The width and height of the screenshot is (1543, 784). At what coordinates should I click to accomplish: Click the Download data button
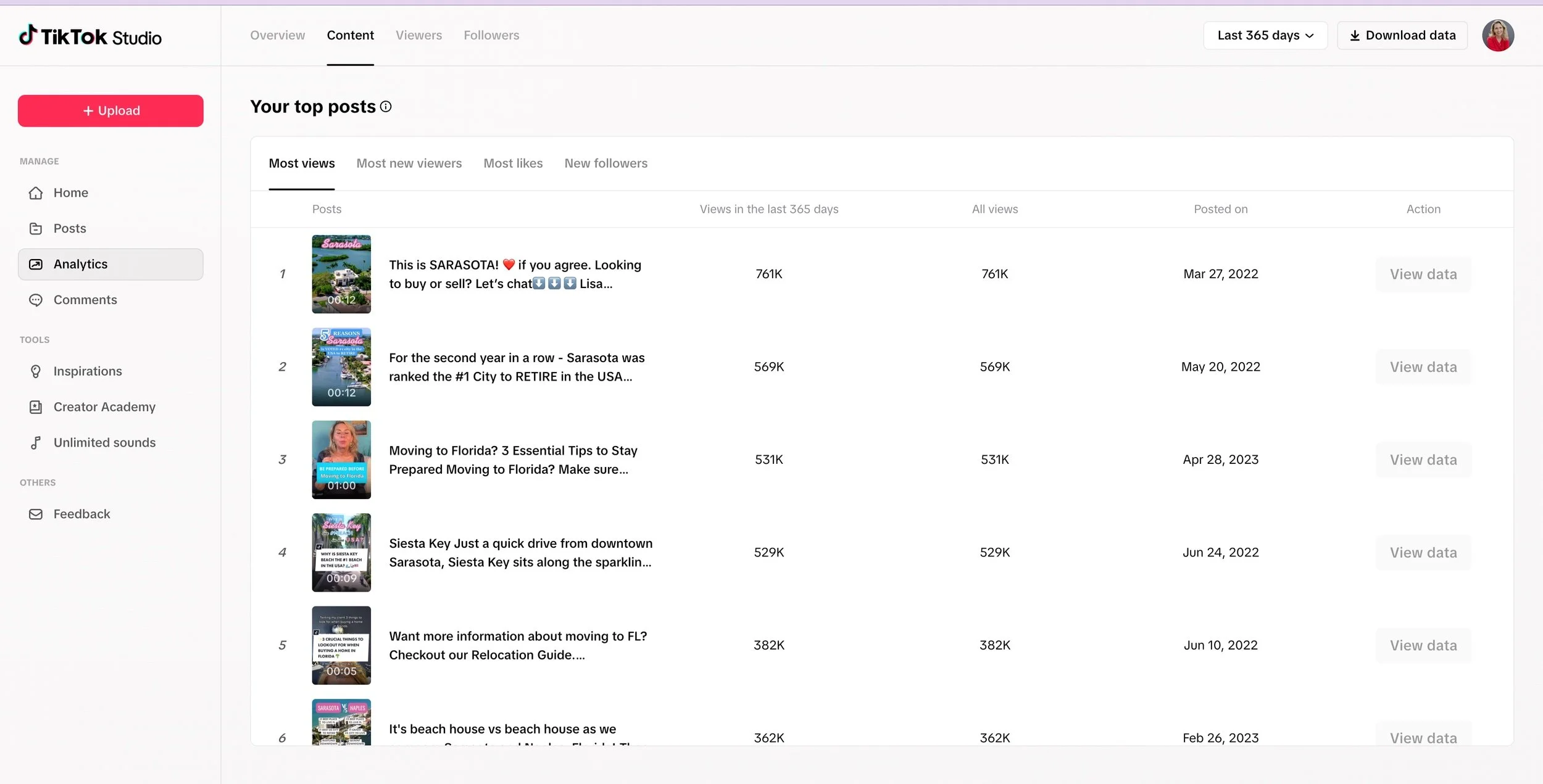1402,35
